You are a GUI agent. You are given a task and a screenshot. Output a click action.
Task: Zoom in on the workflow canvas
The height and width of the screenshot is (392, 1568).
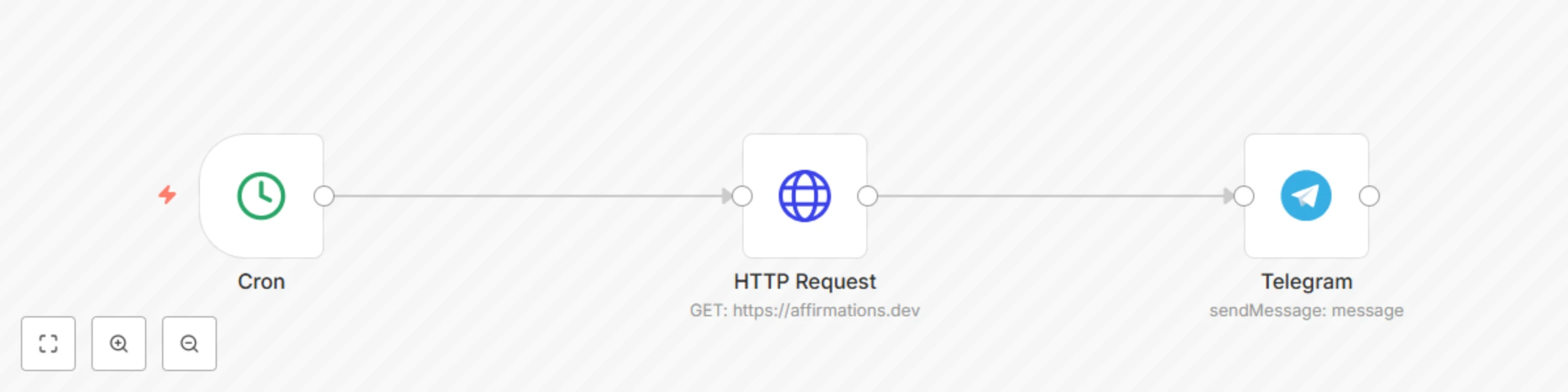tap(119, 344)
